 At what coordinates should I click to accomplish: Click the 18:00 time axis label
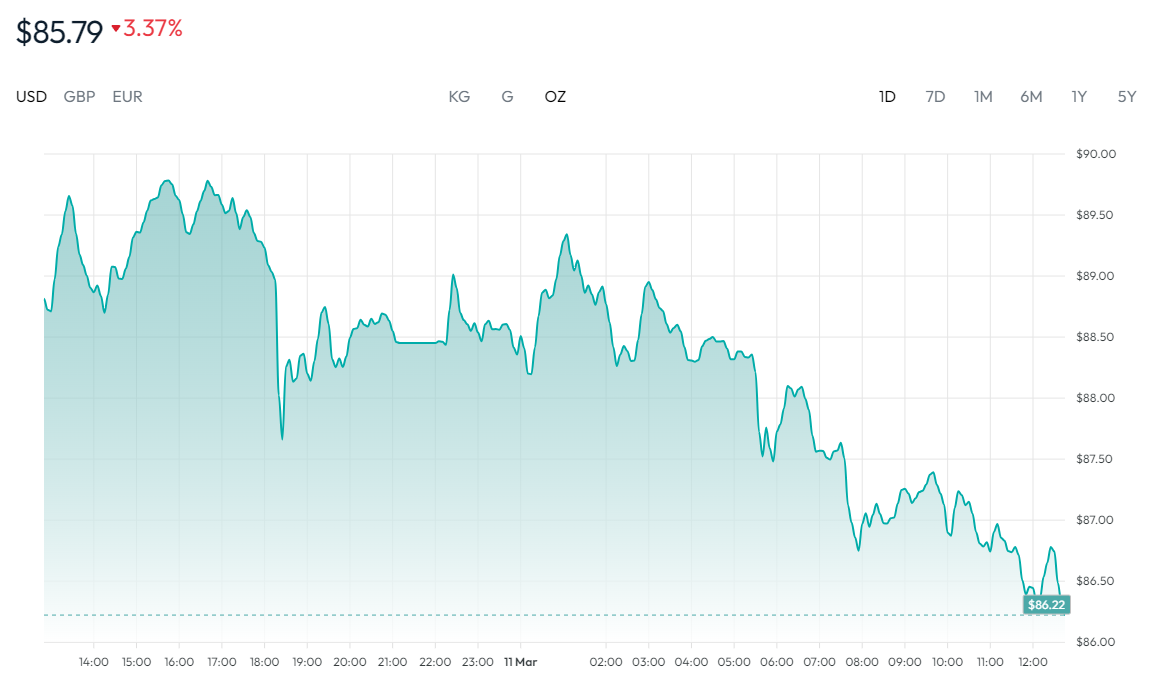pyautogui.click(x=265, y=662)
